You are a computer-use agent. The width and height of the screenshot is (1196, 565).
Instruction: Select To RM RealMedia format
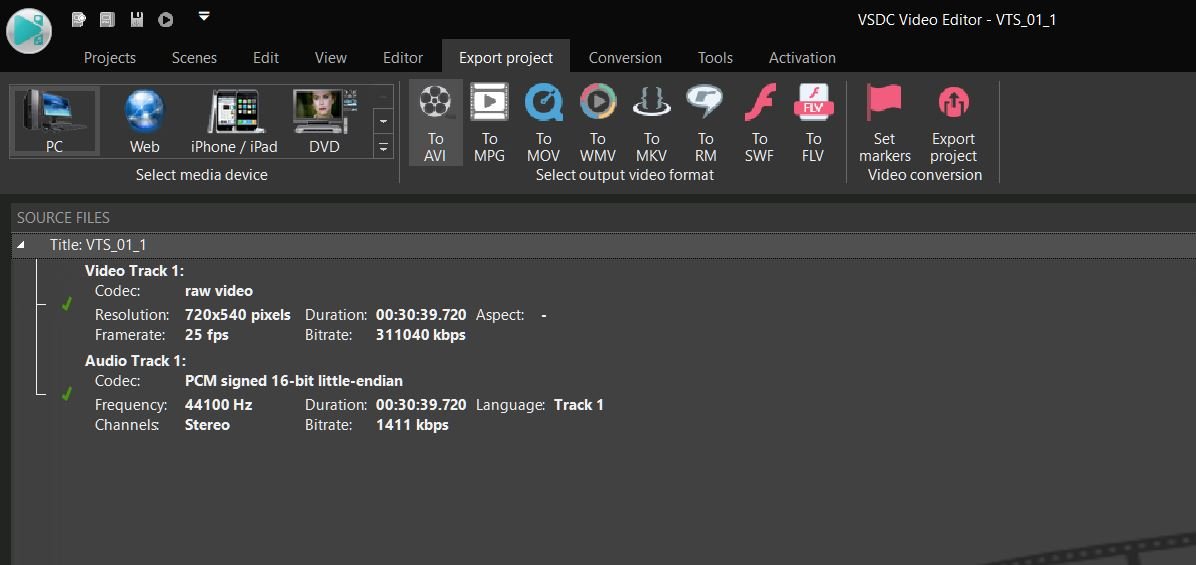706,123
